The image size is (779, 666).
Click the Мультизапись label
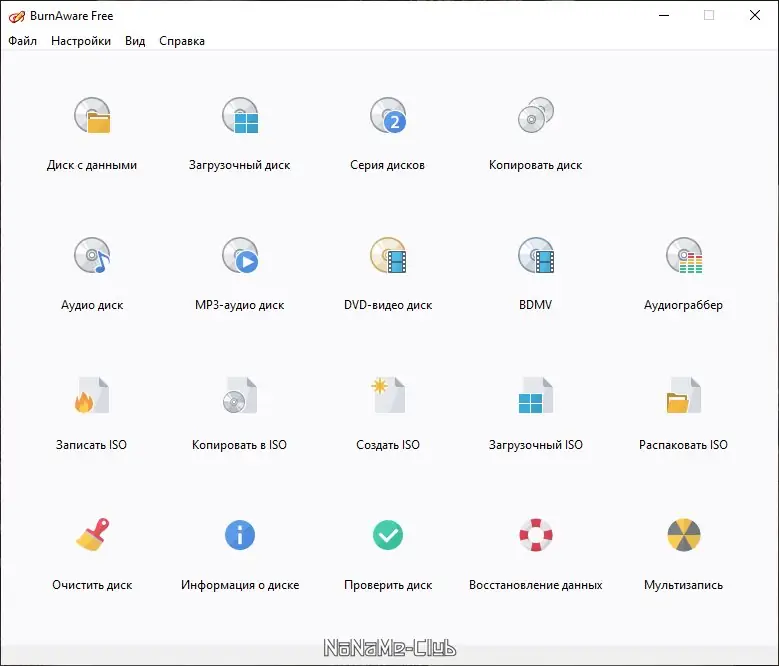point(684,585)
